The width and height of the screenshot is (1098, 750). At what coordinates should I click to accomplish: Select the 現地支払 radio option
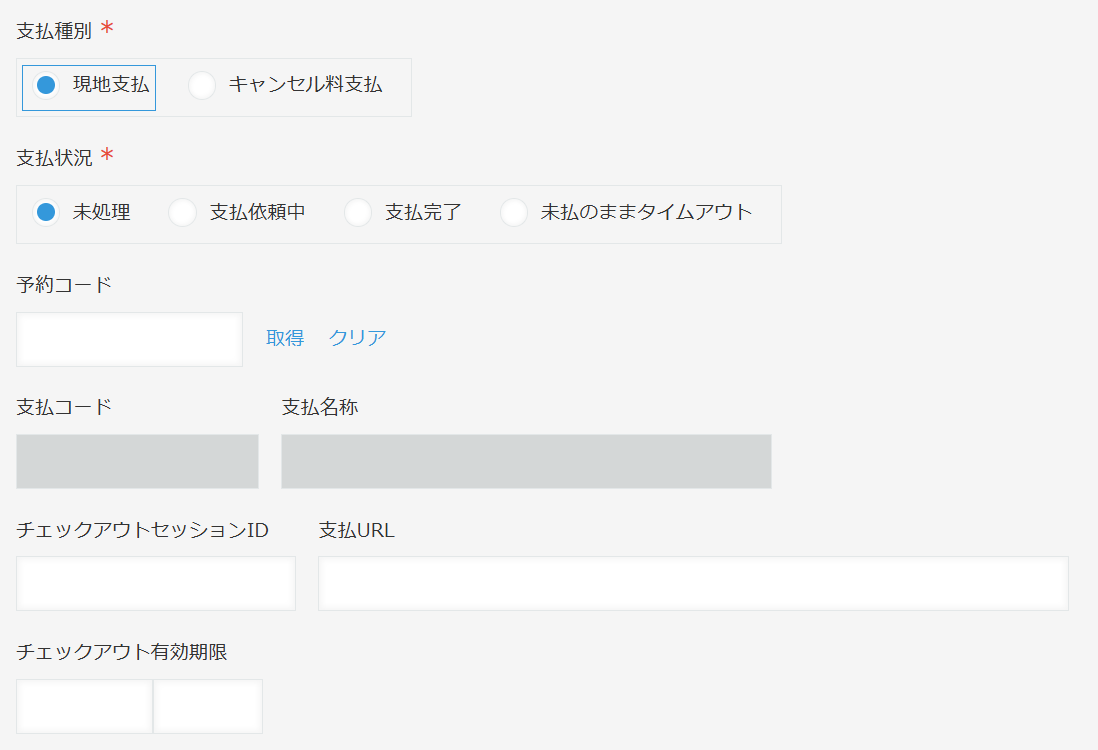click(x=89, y=88)
